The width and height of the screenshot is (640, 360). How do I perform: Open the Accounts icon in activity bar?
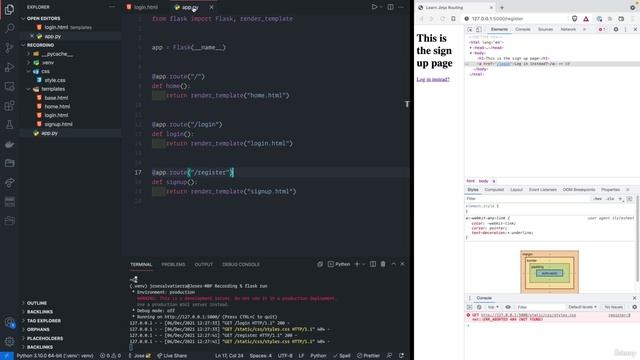[9, 322]
